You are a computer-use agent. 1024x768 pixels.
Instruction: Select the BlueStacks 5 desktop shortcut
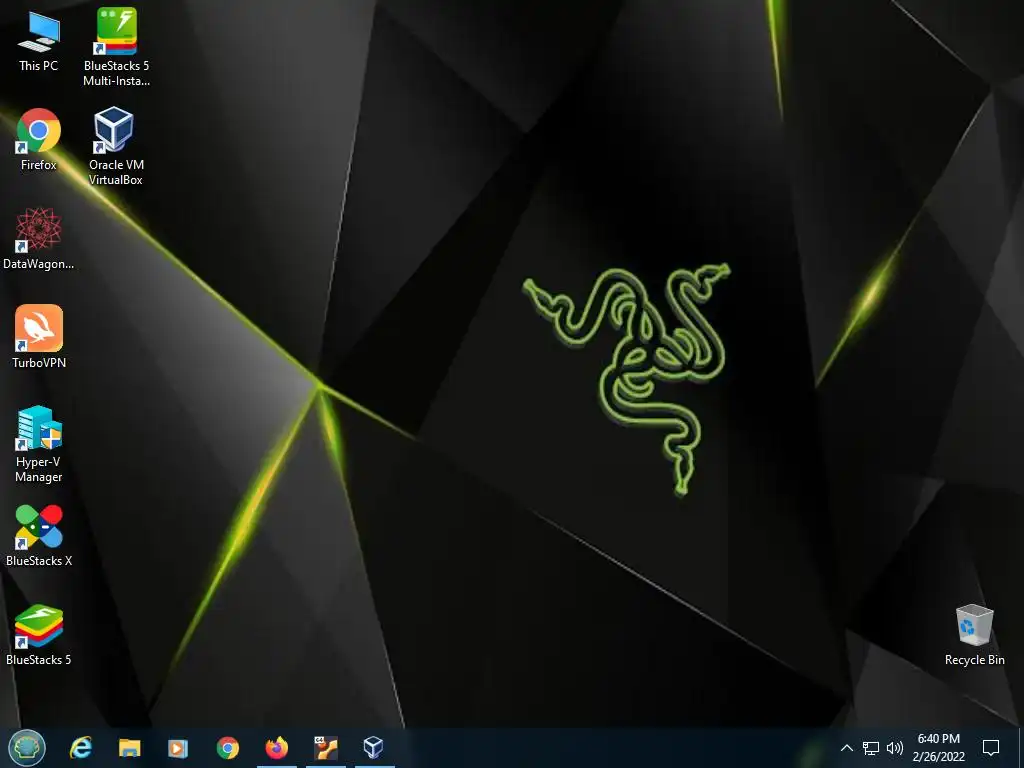pyautogui.click(x=39, y=634)
